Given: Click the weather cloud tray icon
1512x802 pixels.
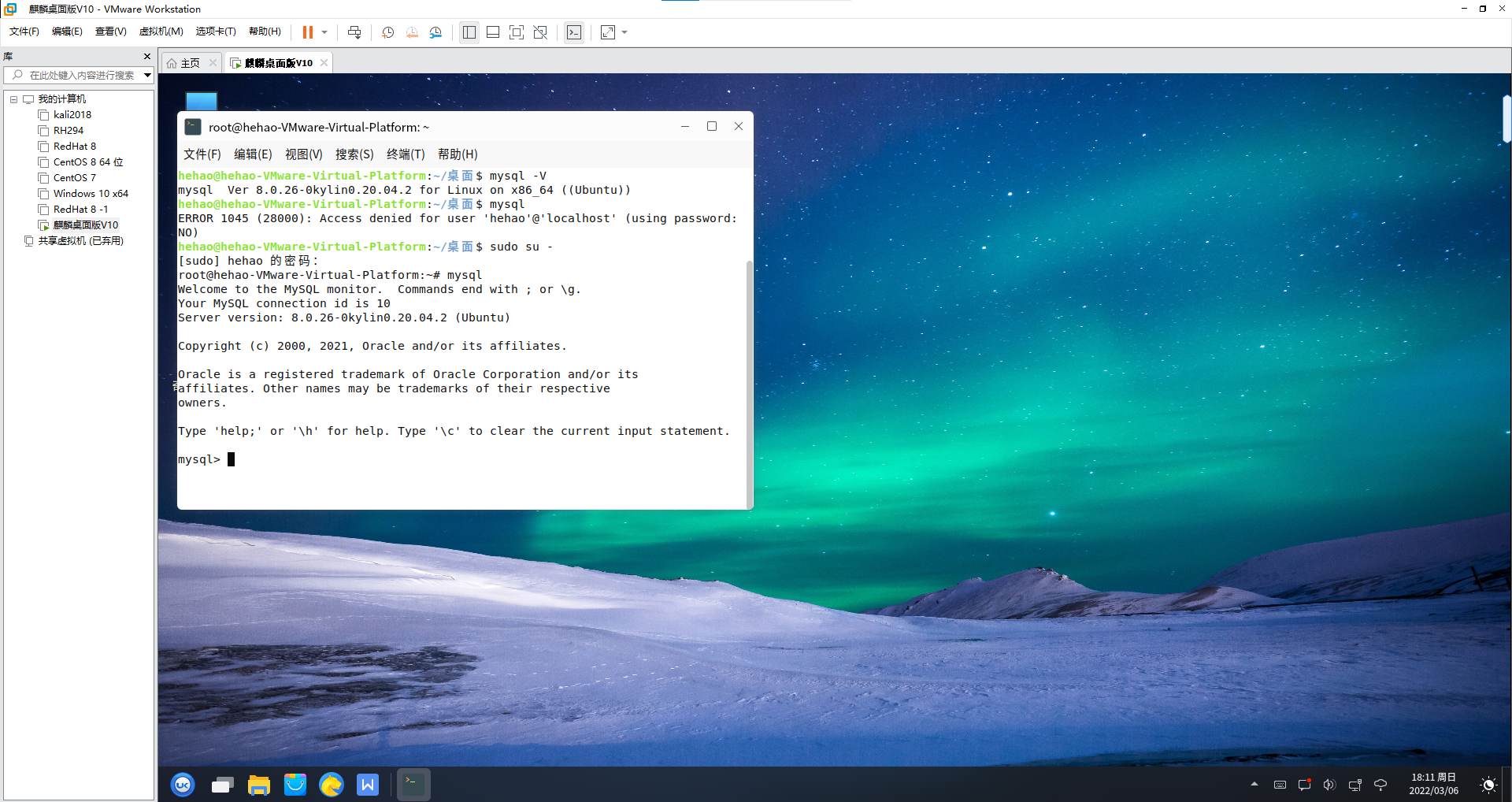Looking at the screenshot, I should [x=1380, y=785].
